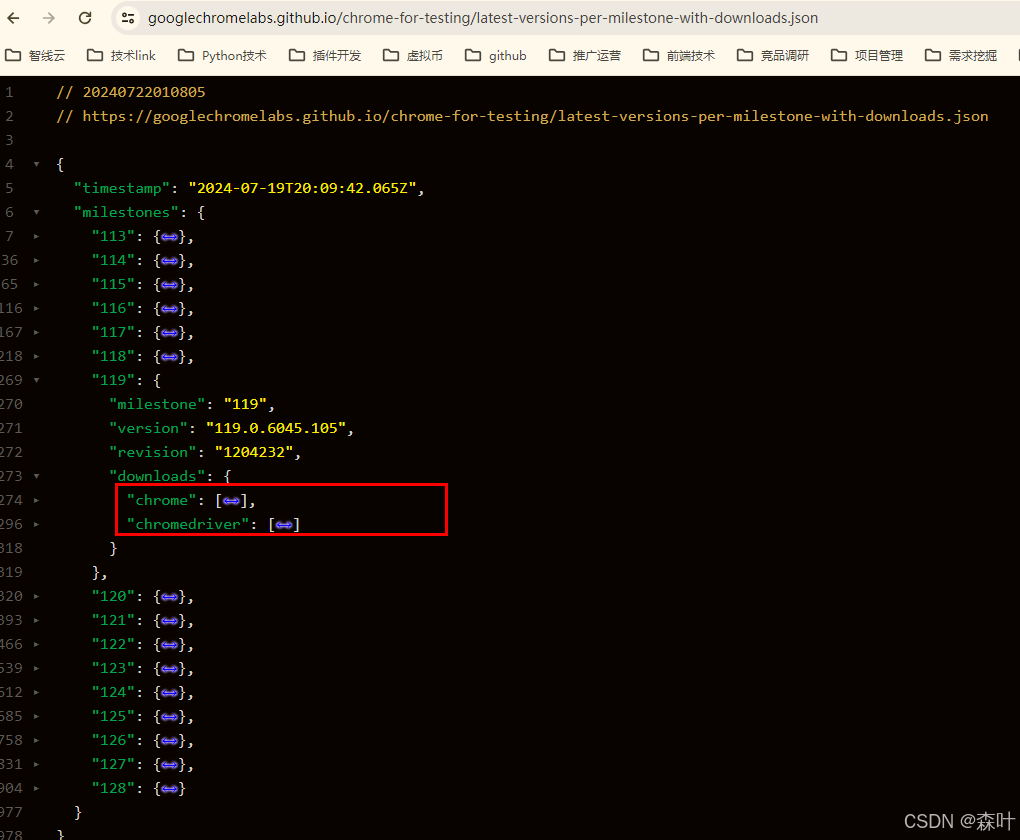The image size is (1020, 840).
Task: Open the 插件开发 bookmark folder
Action: pos(325,55)
